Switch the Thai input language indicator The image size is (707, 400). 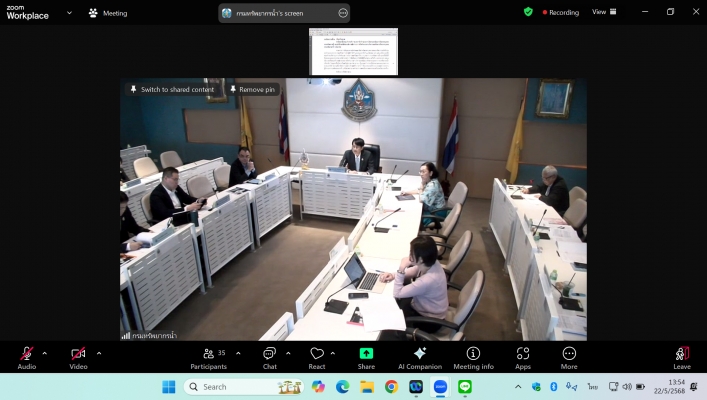pyautogui.click(x=592, y=387)
